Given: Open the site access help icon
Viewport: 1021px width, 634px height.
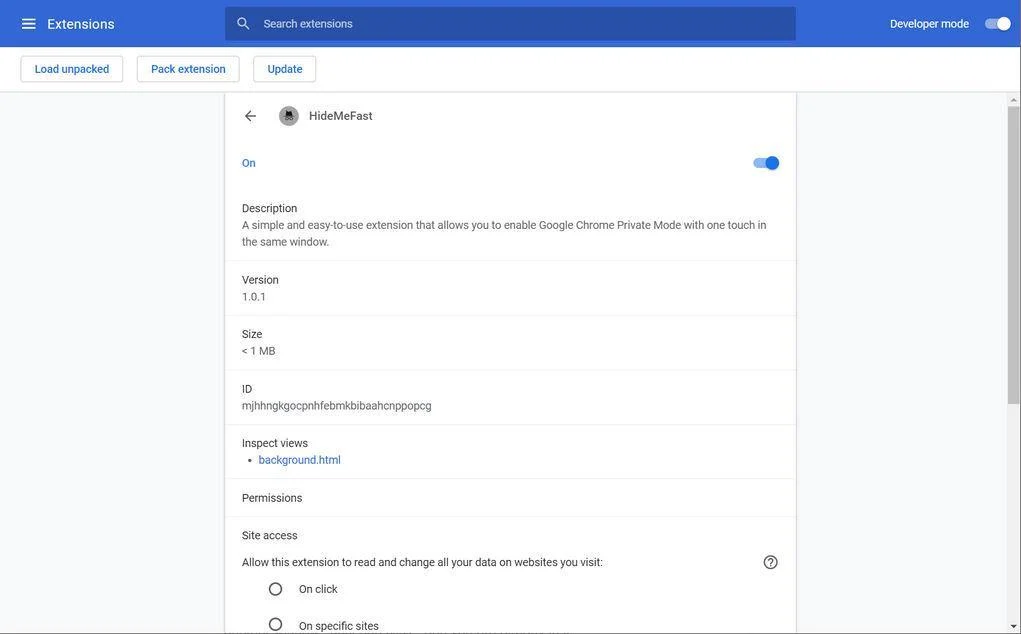Looking at the screenshot, I should pyautogui.click(x=770, y=562).
